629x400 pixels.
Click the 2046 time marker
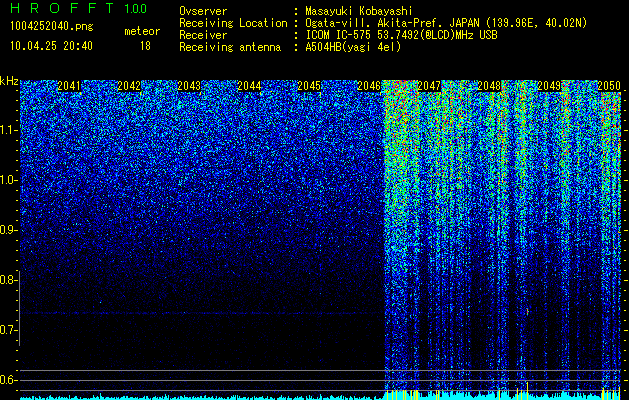[x=369, y=86]
